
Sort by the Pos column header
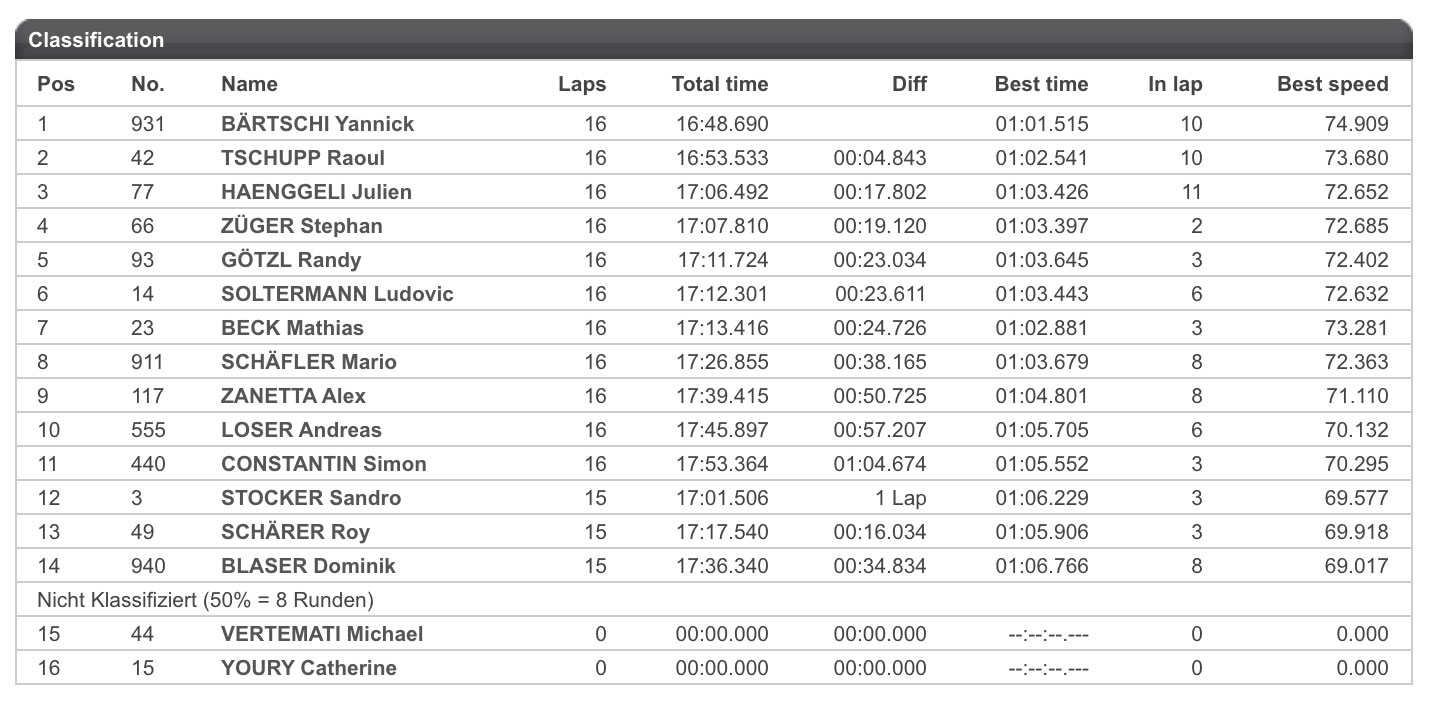click(56, 84)
